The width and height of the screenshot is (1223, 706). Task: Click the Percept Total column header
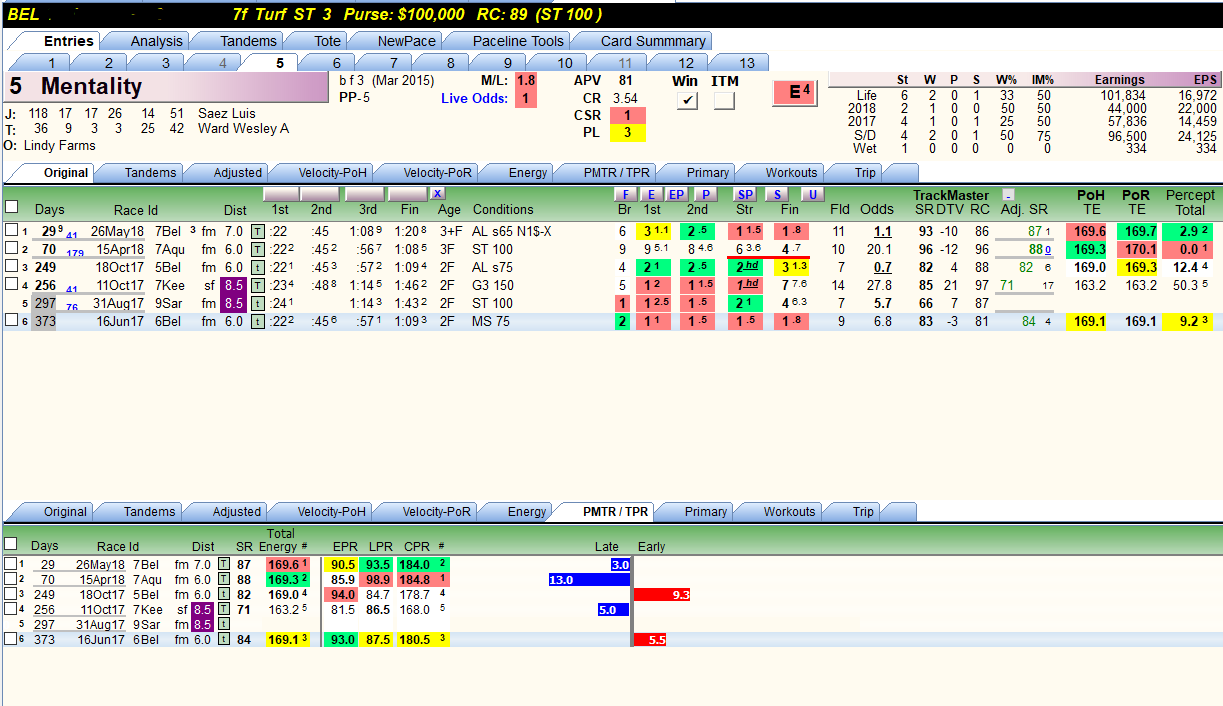[x=1190, y=203]
